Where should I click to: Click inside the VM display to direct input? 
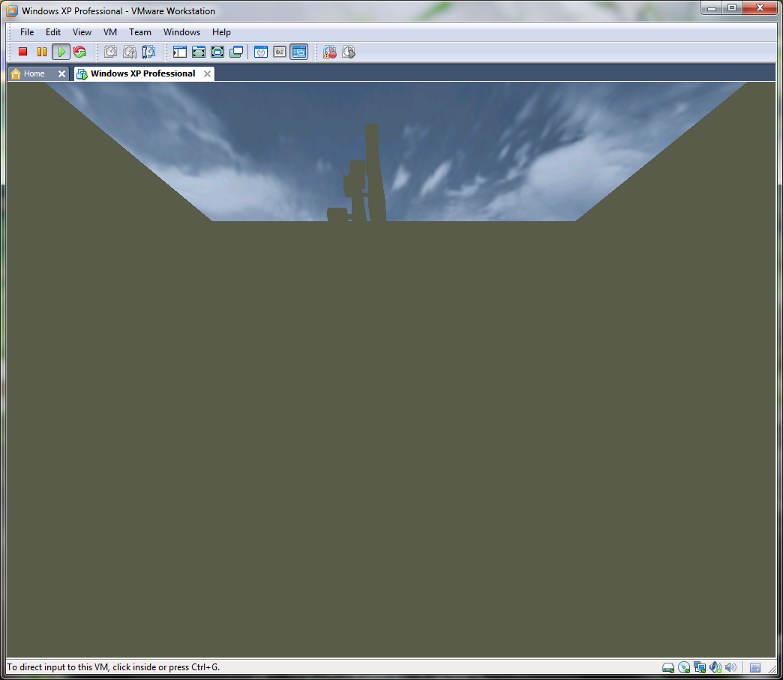pos(391,369)
